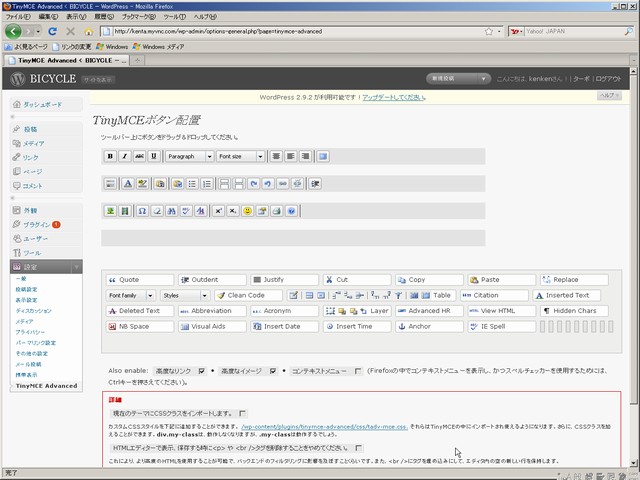Screen dimensions: 640x480
Task: Click the Omega special character icon
Action: (x=141, y=212)
